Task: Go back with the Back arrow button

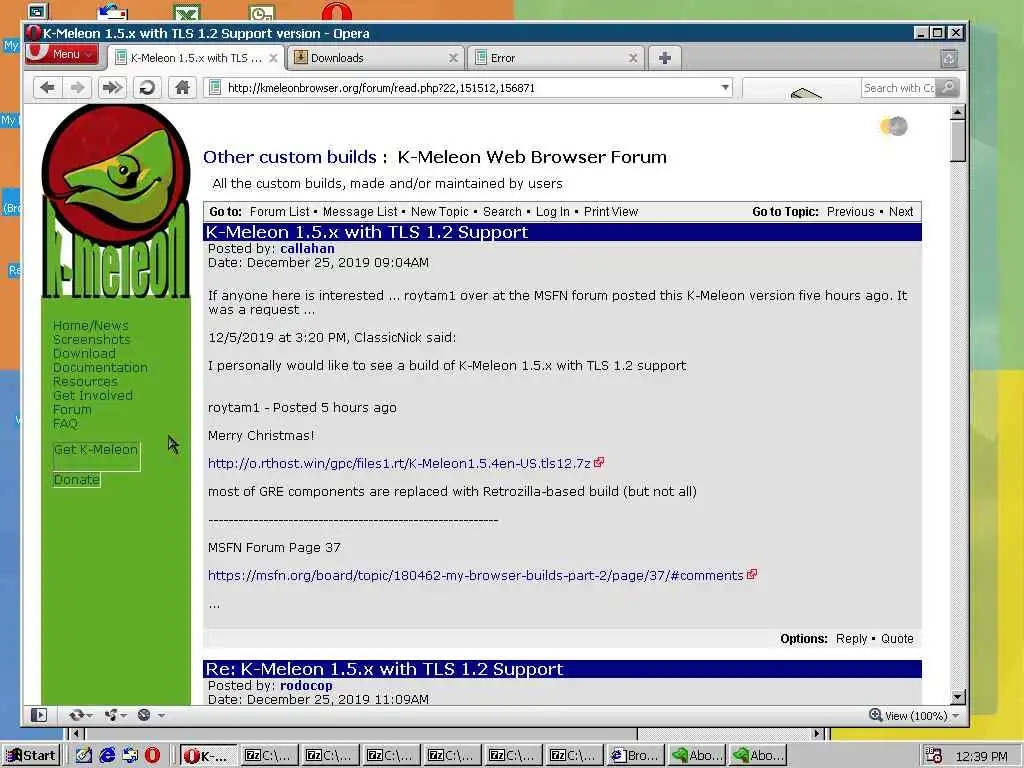Action: click(x=47, y=88)
